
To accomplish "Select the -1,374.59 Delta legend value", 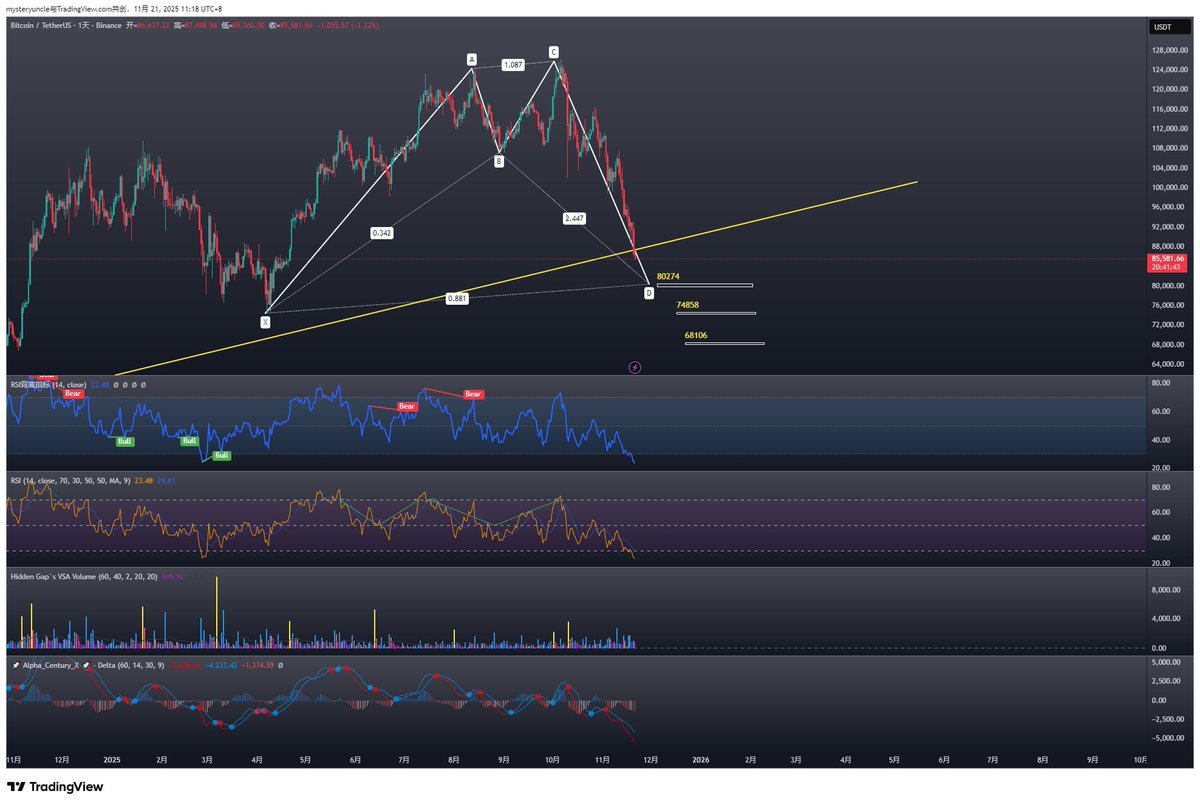I will pyautogui.click(x=259, y=664).
